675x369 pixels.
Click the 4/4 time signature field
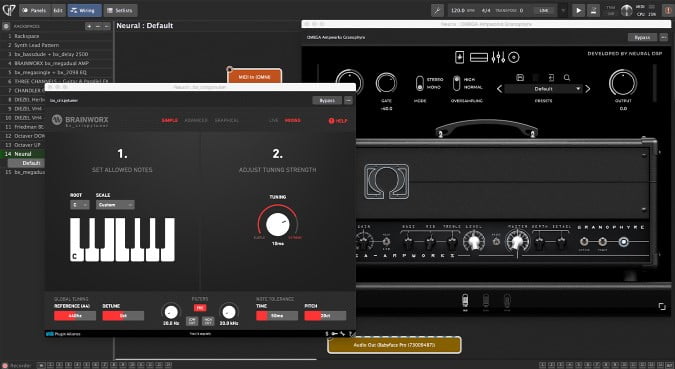pyautogui.click(x=486, y=10)
